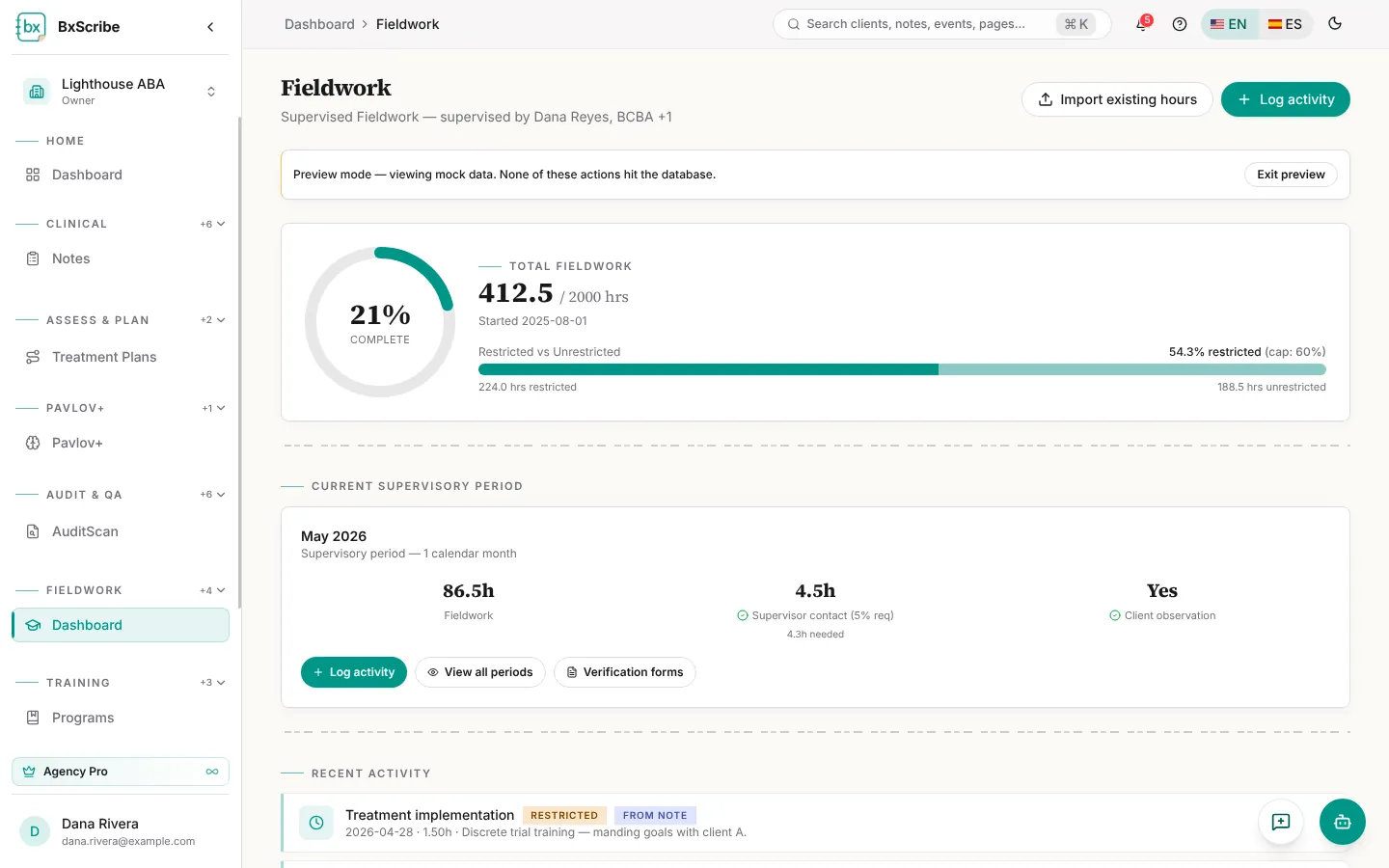The width and height of the screenshot is (1389, 868).
Task: Click the top Log activity button
Action: 1286,99
